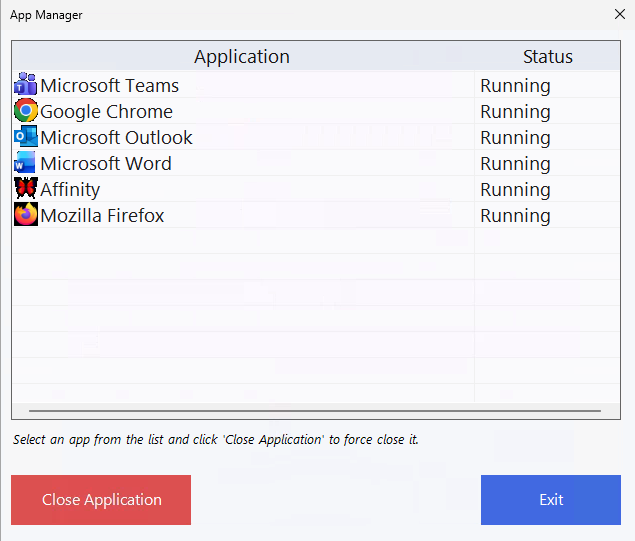
Task: Click the Running status beside Mozilla Firefox
Action: [x=515, y=216]
